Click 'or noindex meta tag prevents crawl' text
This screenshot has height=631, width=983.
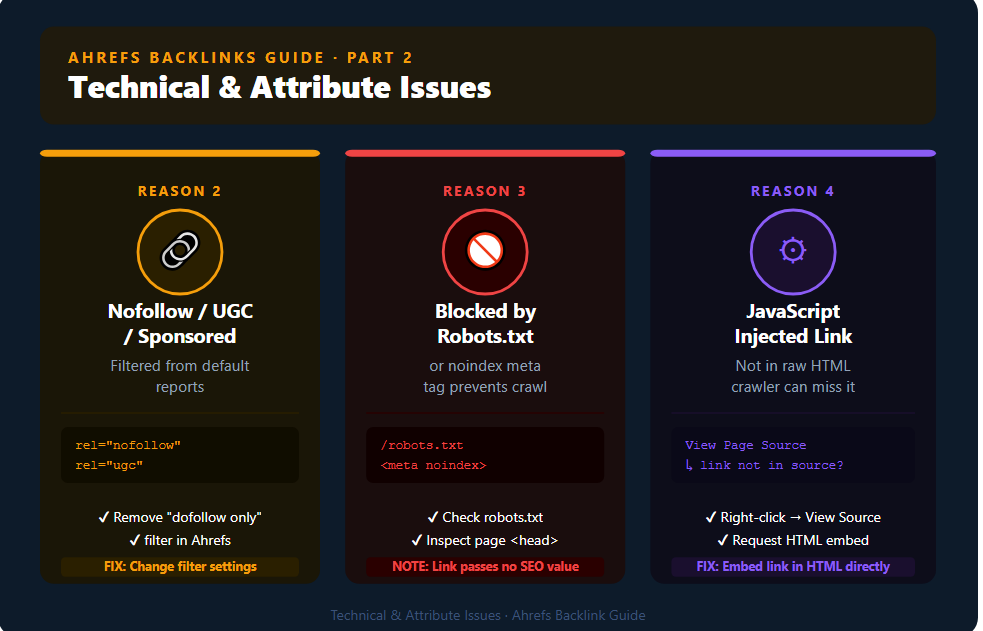coord(485,376)
